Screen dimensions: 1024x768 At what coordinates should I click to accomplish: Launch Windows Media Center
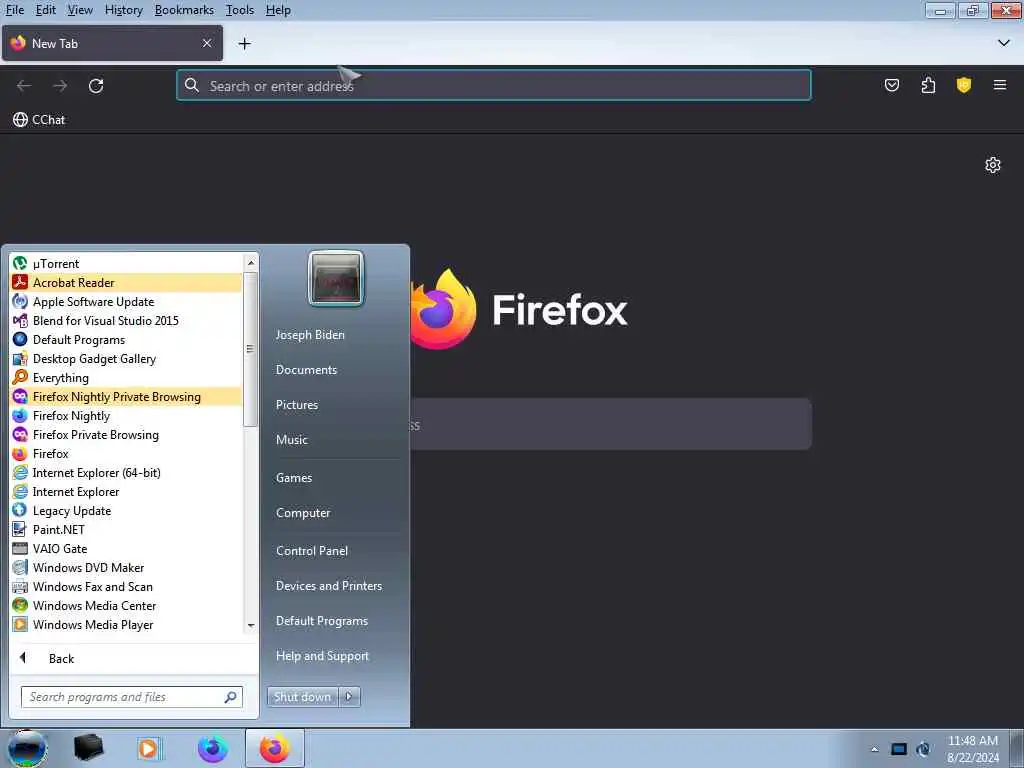click(x=126, y=605)
